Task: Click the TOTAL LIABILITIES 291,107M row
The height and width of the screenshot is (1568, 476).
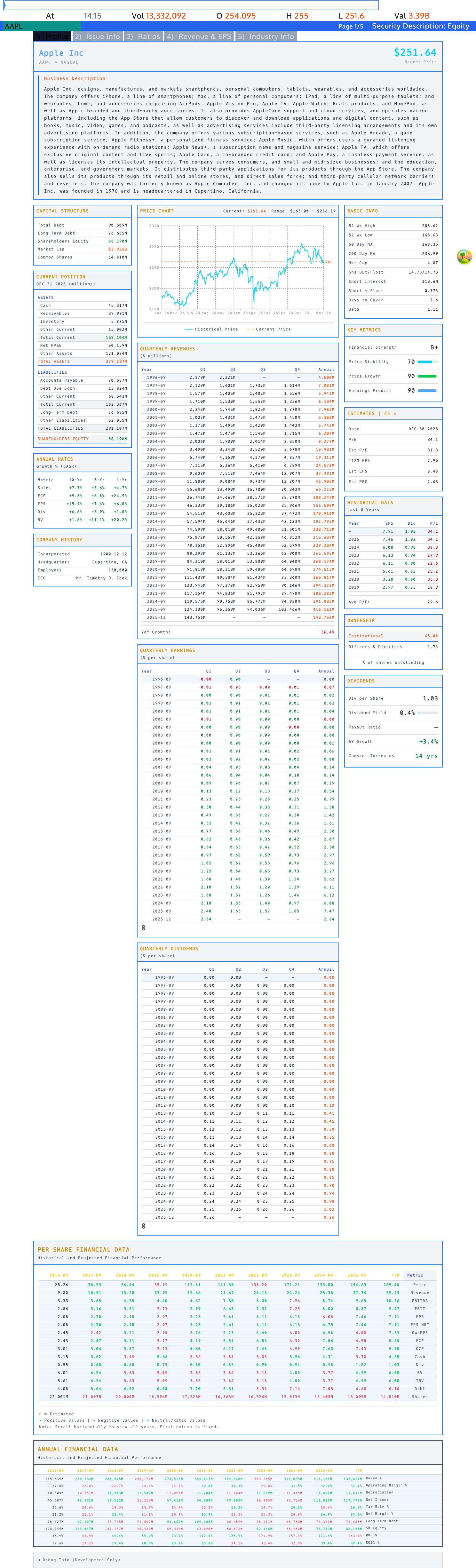Action: point(82,428)
